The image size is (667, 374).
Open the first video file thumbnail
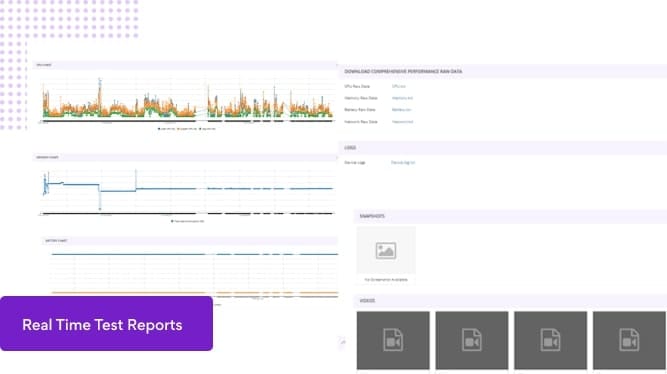tap(393, 340)
